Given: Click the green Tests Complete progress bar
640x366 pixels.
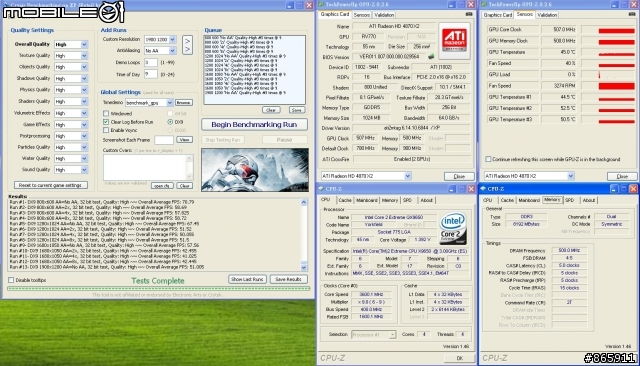Looking at the screenshot, I should click(x=158, y=288).
